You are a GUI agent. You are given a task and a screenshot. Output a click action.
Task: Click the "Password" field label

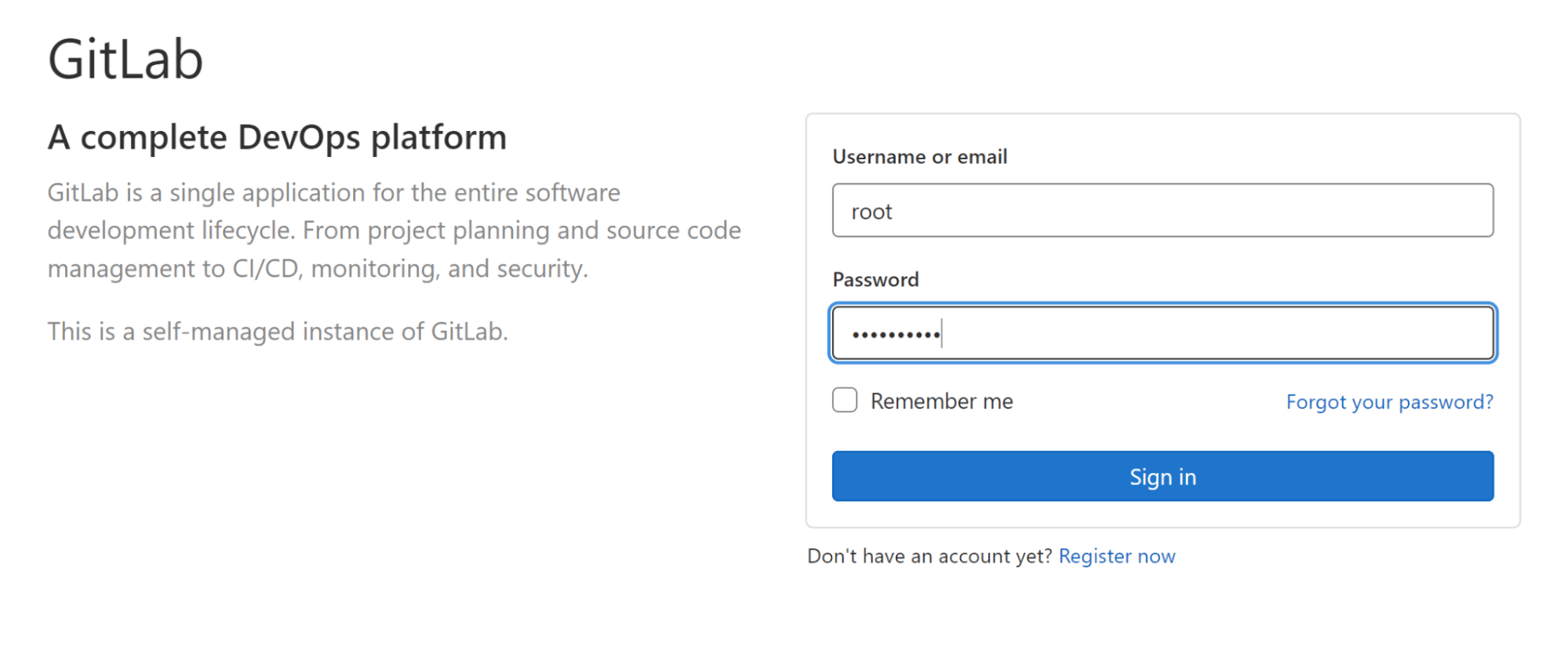[875, 280]
